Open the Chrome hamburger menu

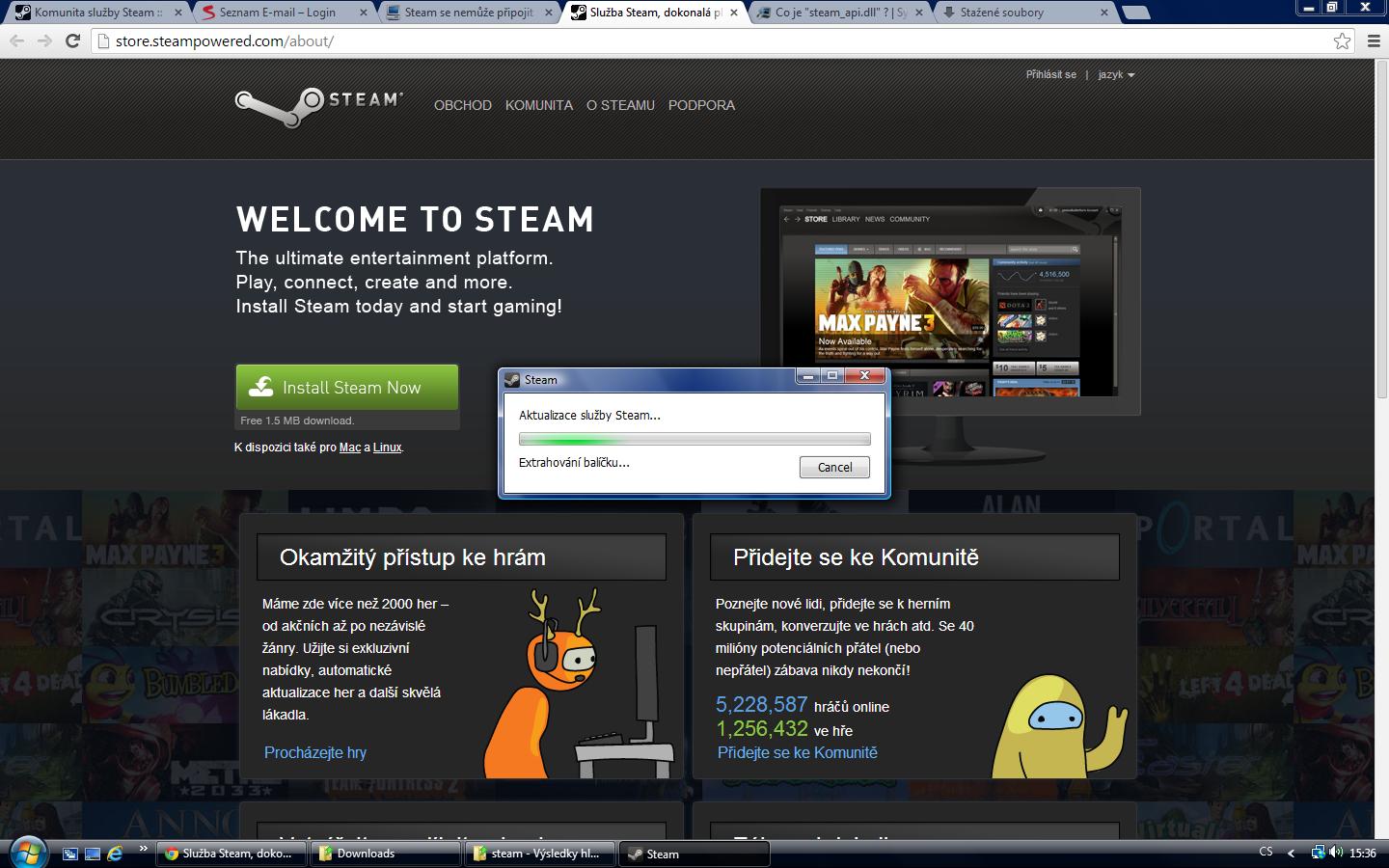1374,41
